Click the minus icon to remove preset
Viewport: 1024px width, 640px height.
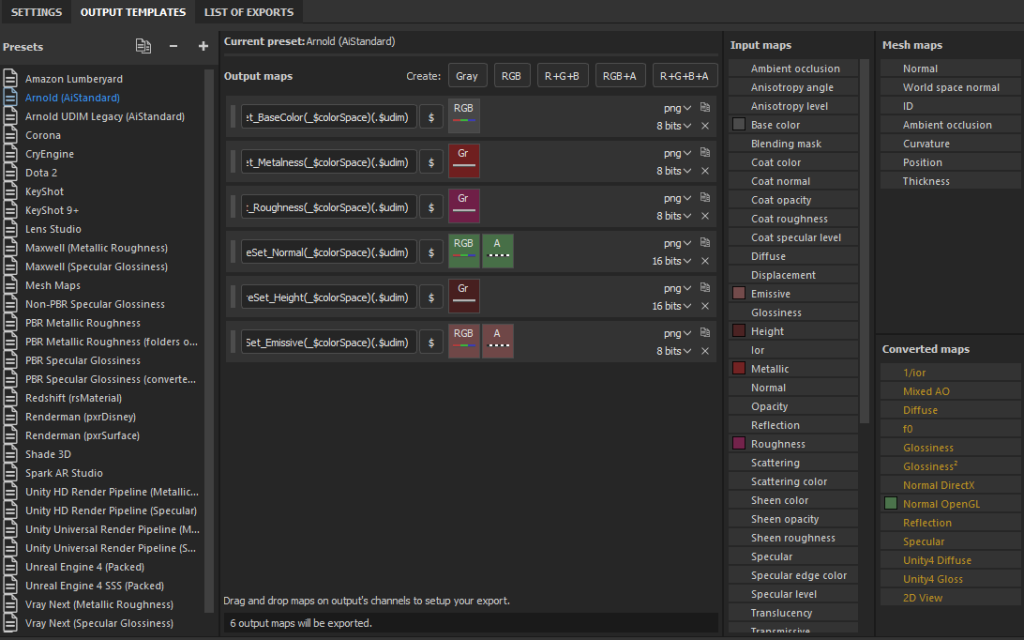tap(173, 46)
